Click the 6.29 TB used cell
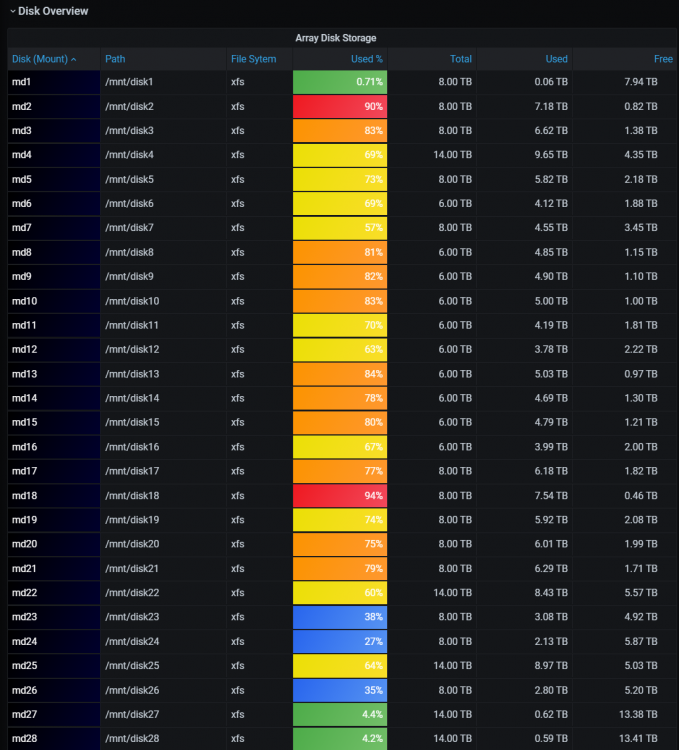Image resolution: width=679 pixels, height=750 pixels. (525, 569)
